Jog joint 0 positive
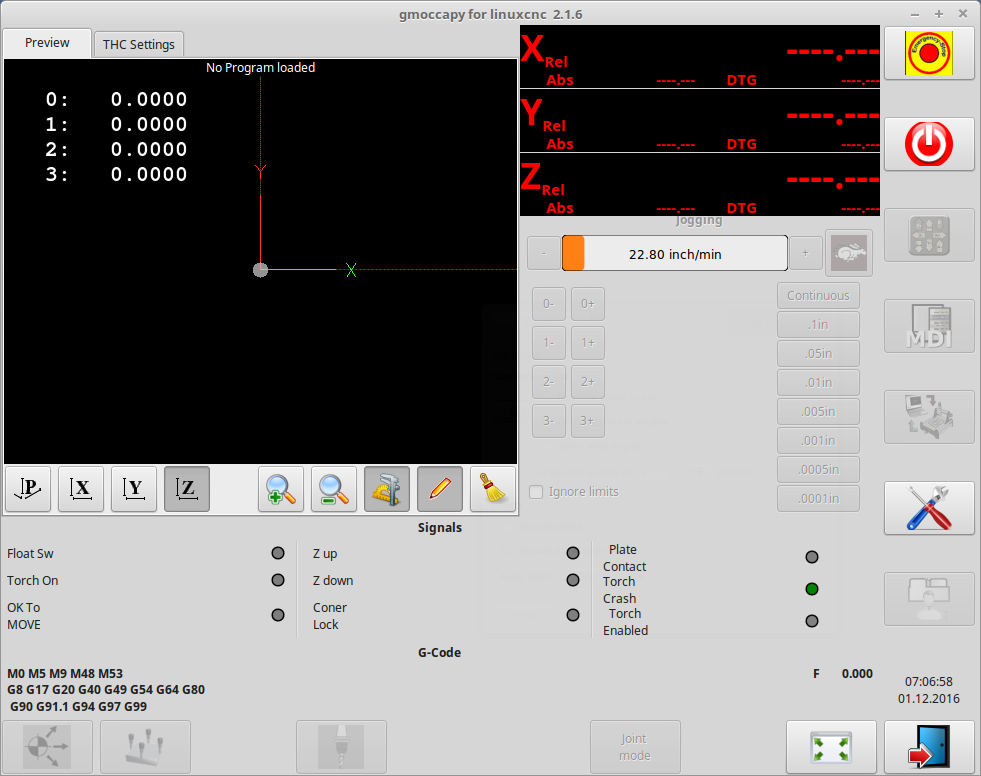This screenshot has height=776, width=981. tap(587, 304)
